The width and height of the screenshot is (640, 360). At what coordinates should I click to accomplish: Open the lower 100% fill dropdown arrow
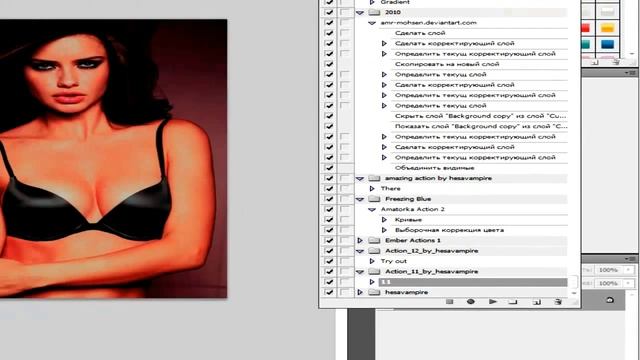[629, 283]
